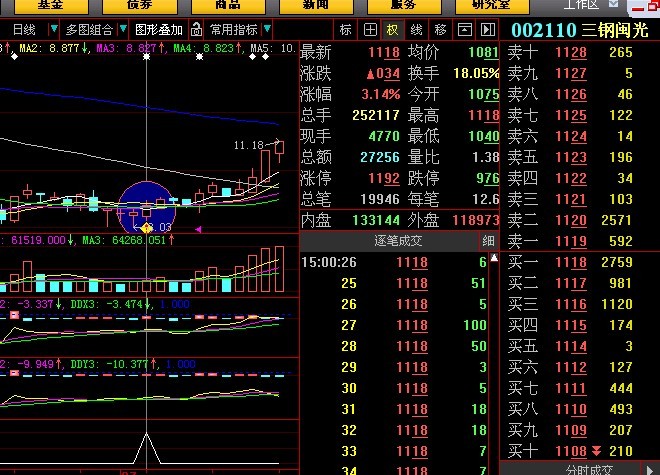The image size is (660, 475).
Task: Open the 工作区 dropdown arrow
Action: [614, 3]
